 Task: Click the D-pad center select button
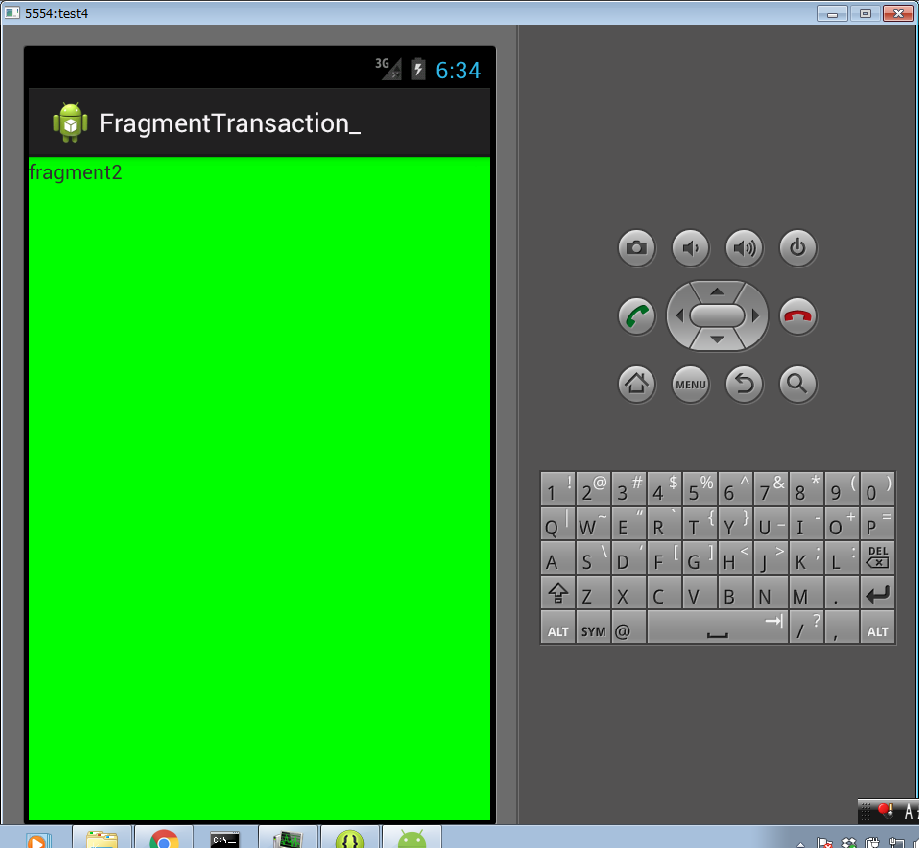tap(717, 316)
